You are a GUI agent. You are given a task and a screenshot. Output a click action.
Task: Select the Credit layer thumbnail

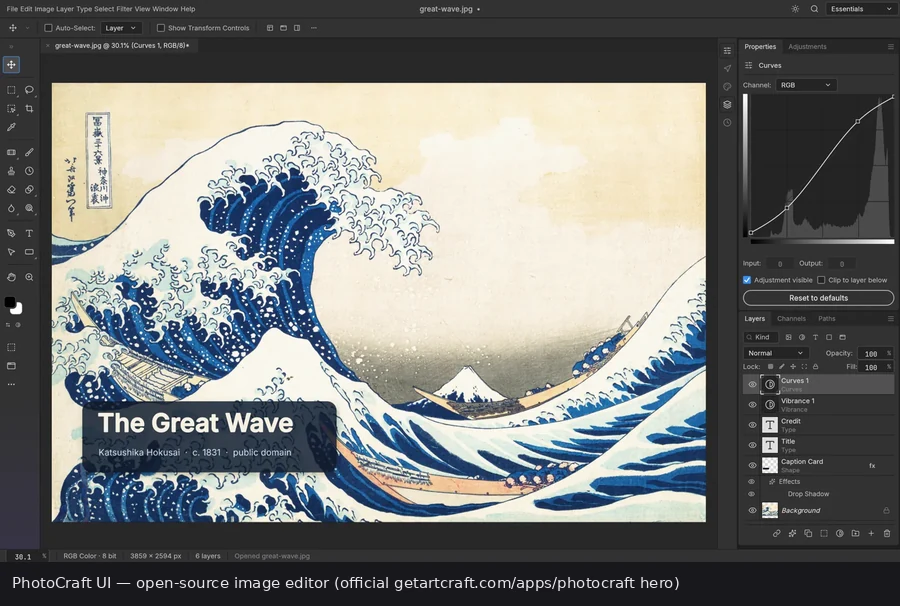770,425
